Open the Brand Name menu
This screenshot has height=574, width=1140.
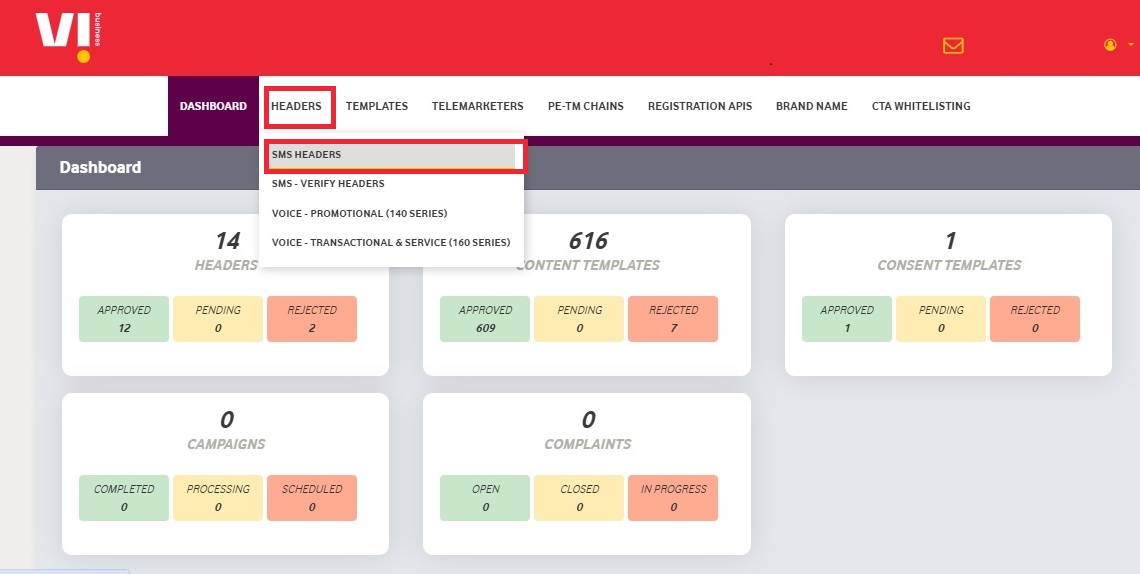coord(811,106)
